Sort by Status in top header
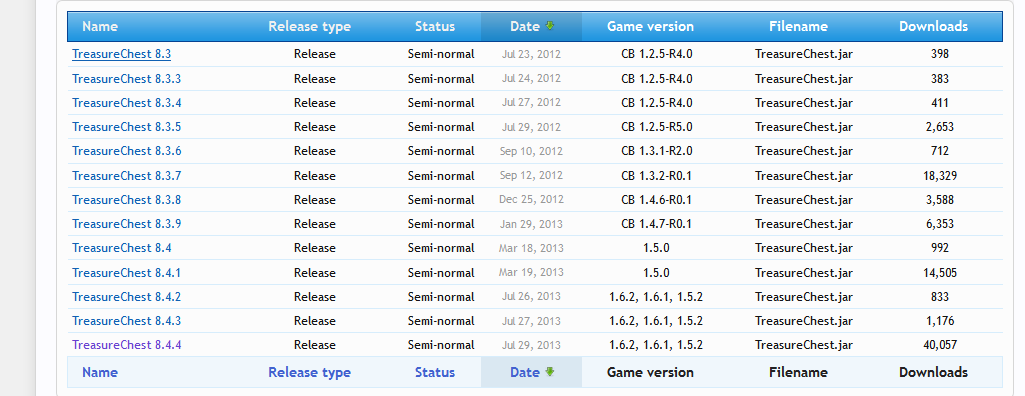1025x396 pixels. [x=435, y=27]
